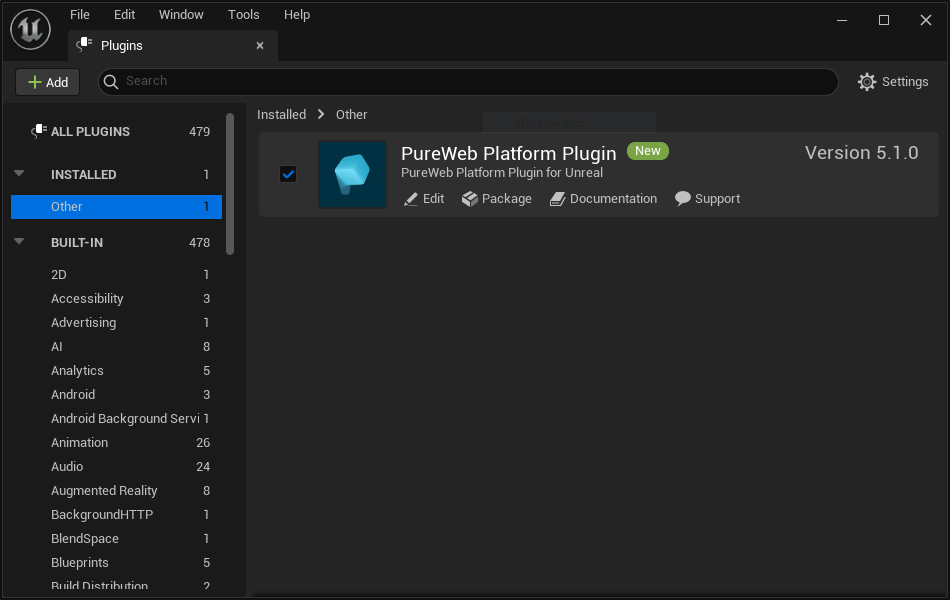This screenshot has height=600, width=950.
Task: Select the Augmented Reality category
Action: click(116, 490)
